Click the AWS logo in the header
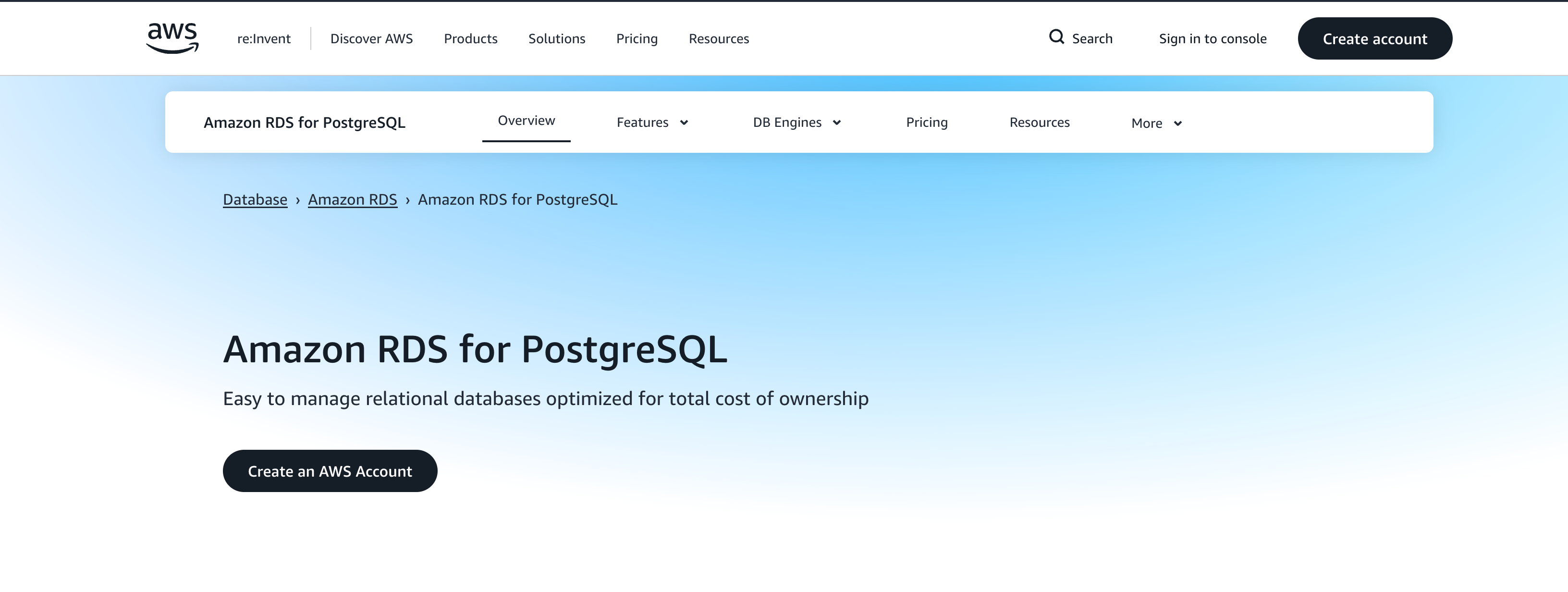The image size is (1568, 592). click(172, 38)
